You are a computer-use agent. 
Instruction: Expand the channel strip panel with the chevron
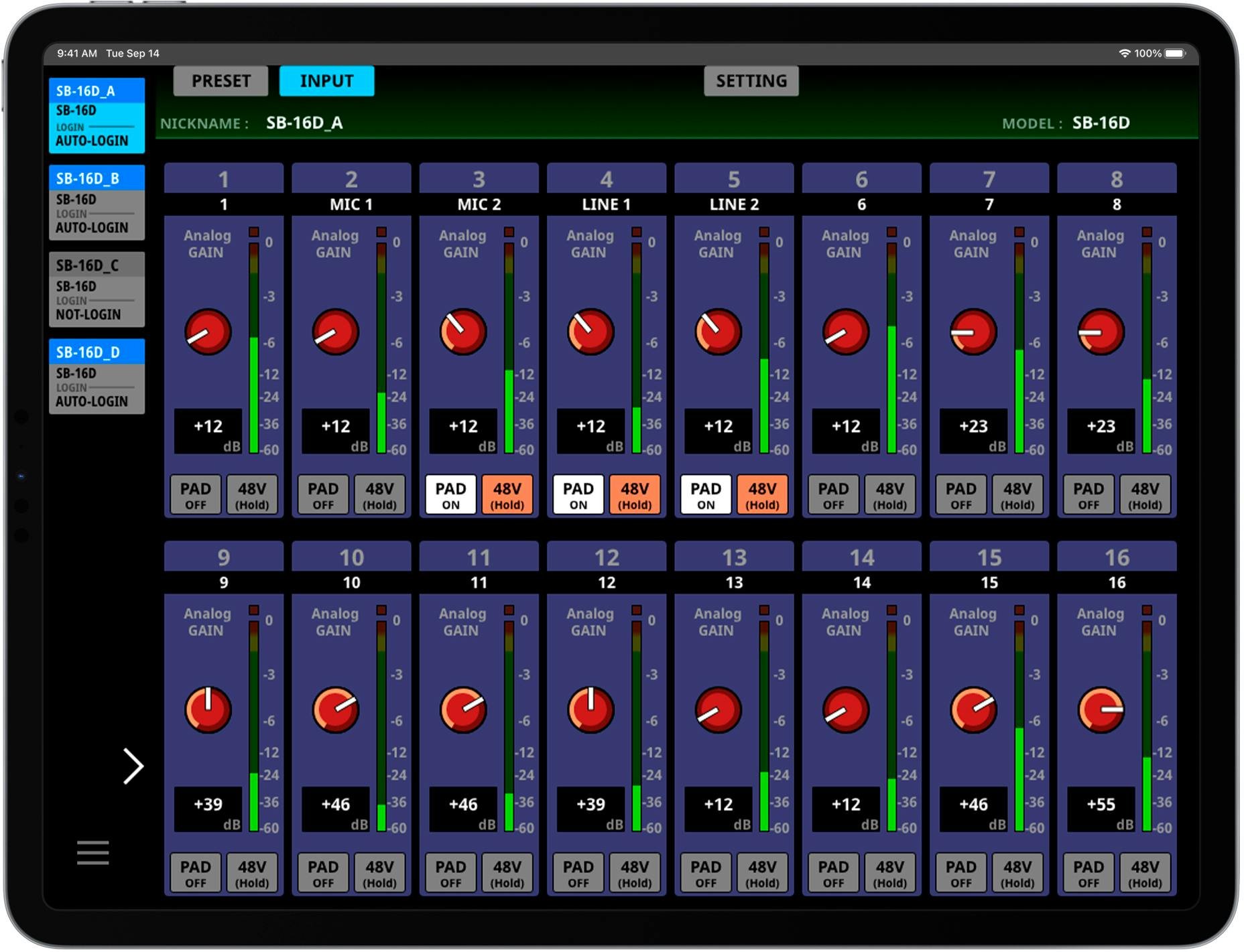point(132,765)
